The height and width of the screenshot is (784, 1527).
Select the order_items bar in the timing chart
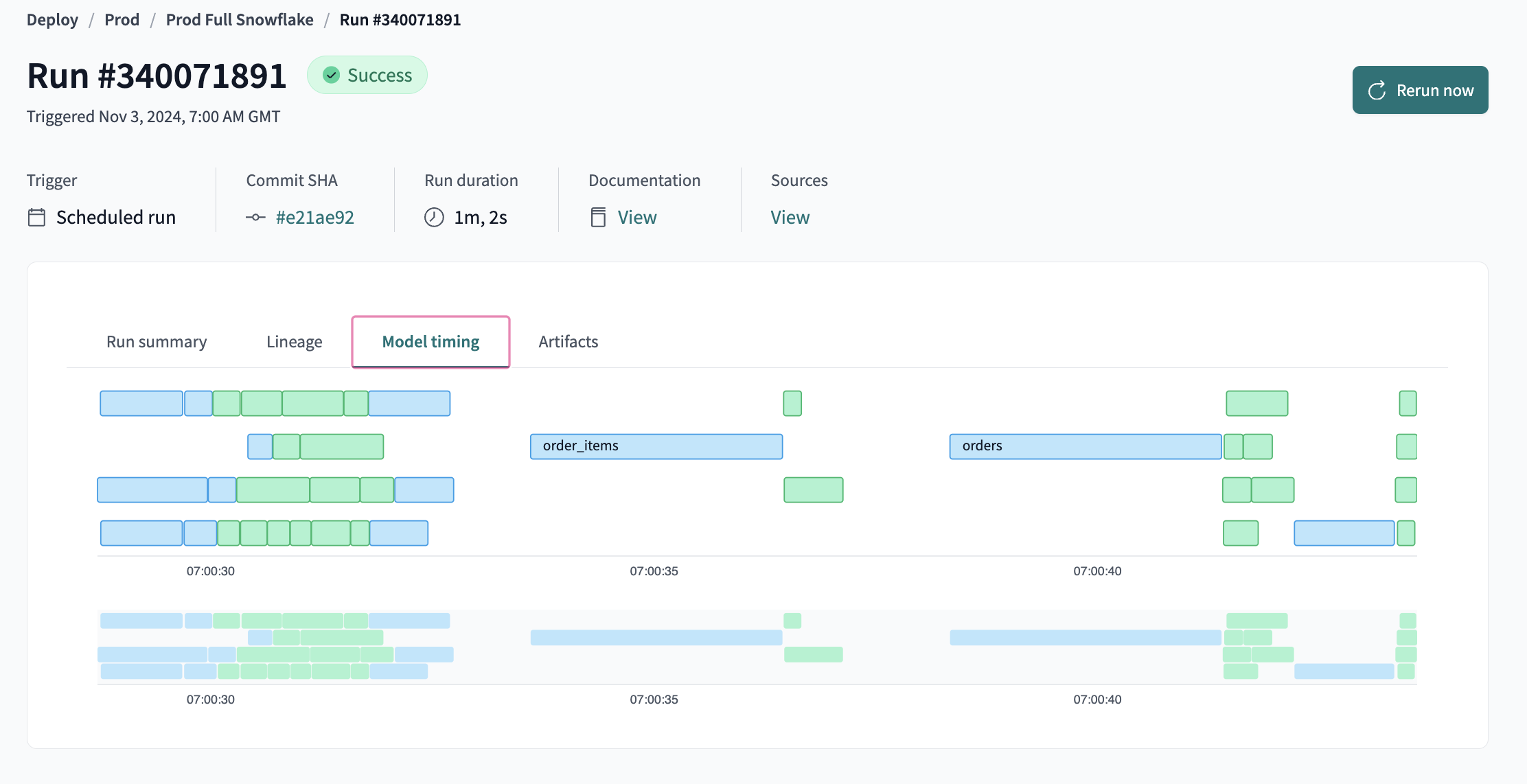point(656,446)
